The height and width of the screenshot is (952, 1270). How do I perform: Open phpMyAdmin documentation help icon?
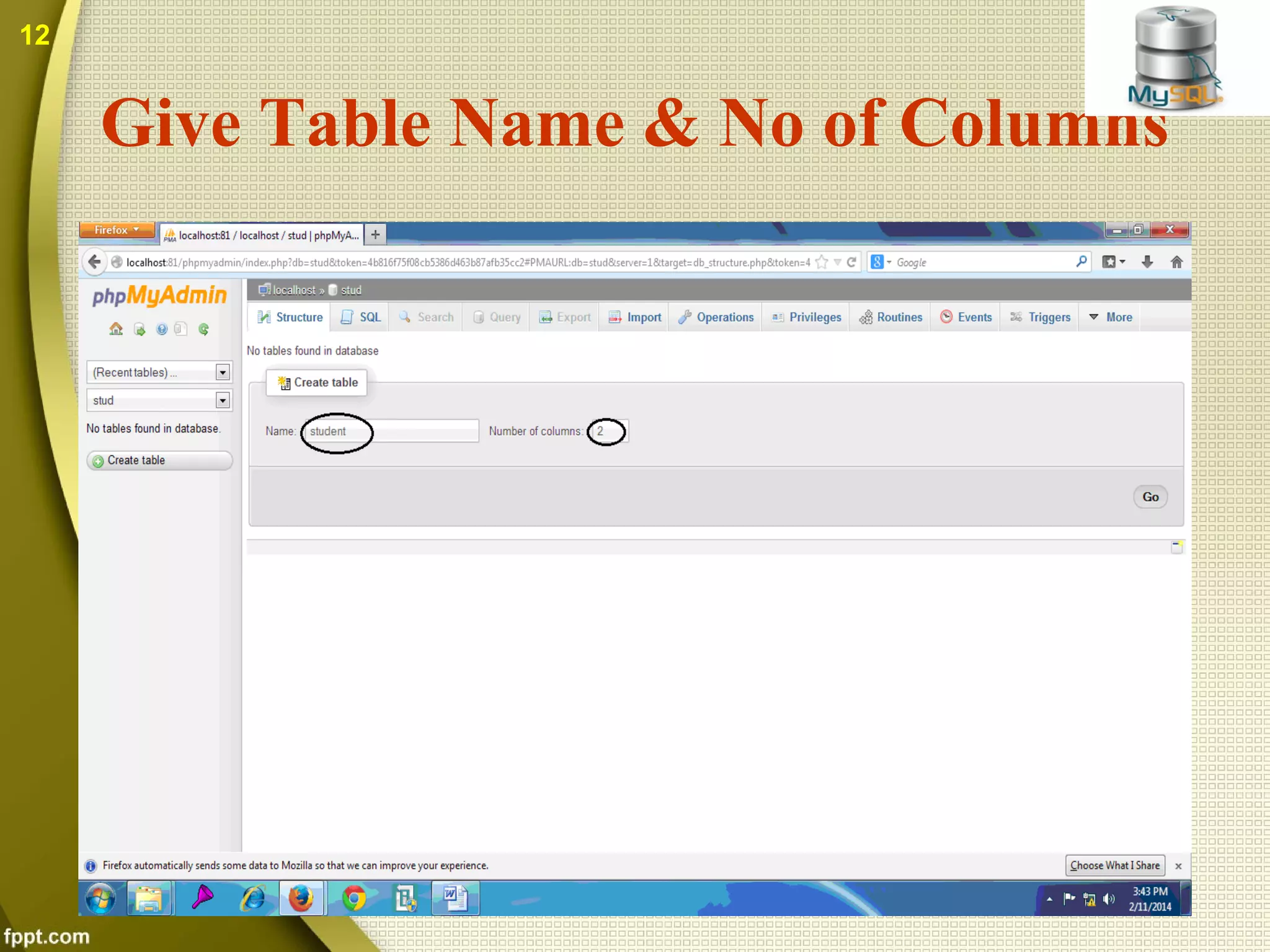click(x=162, y=329)
